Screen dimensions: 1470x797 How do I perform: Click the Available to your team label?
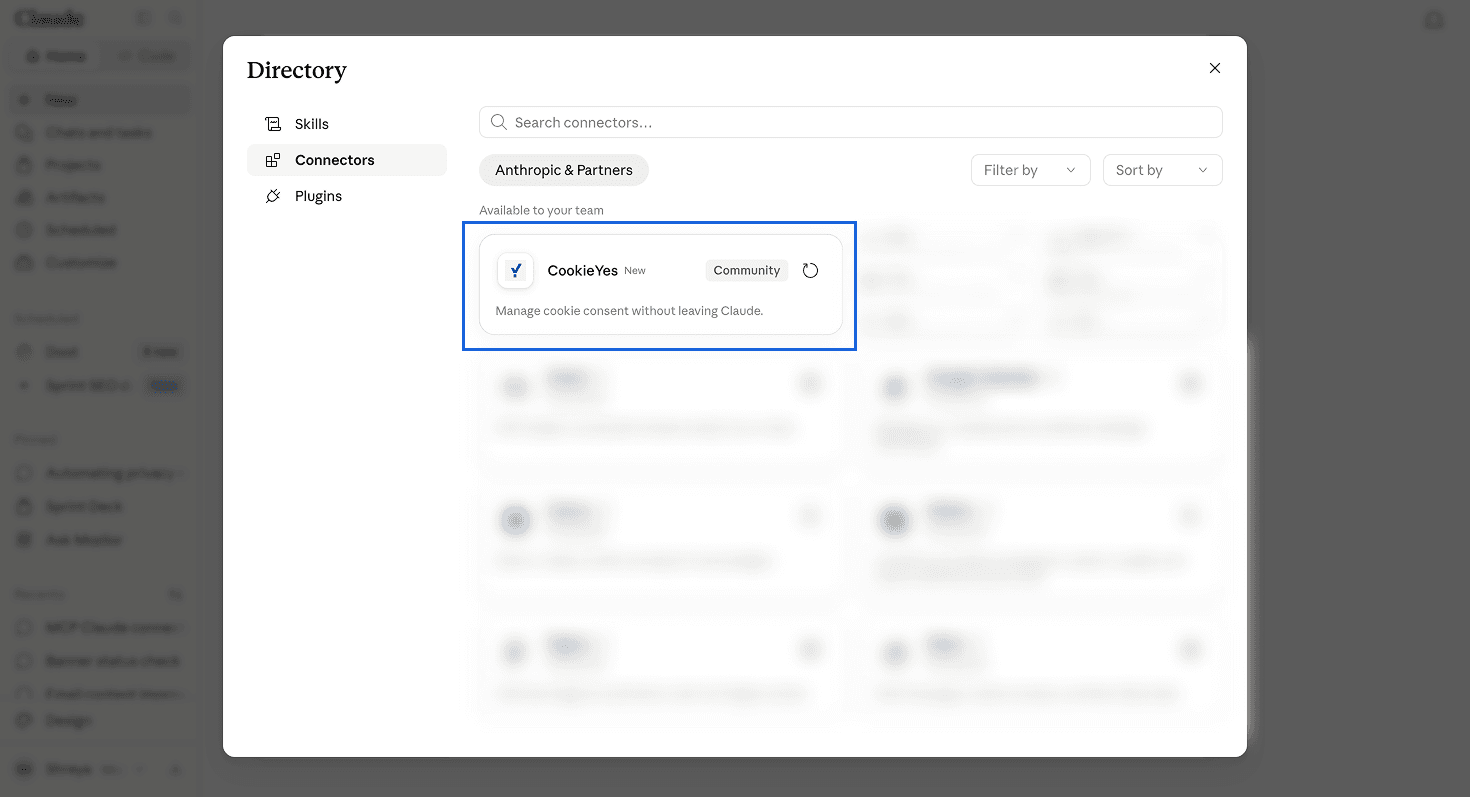[541, 210]
